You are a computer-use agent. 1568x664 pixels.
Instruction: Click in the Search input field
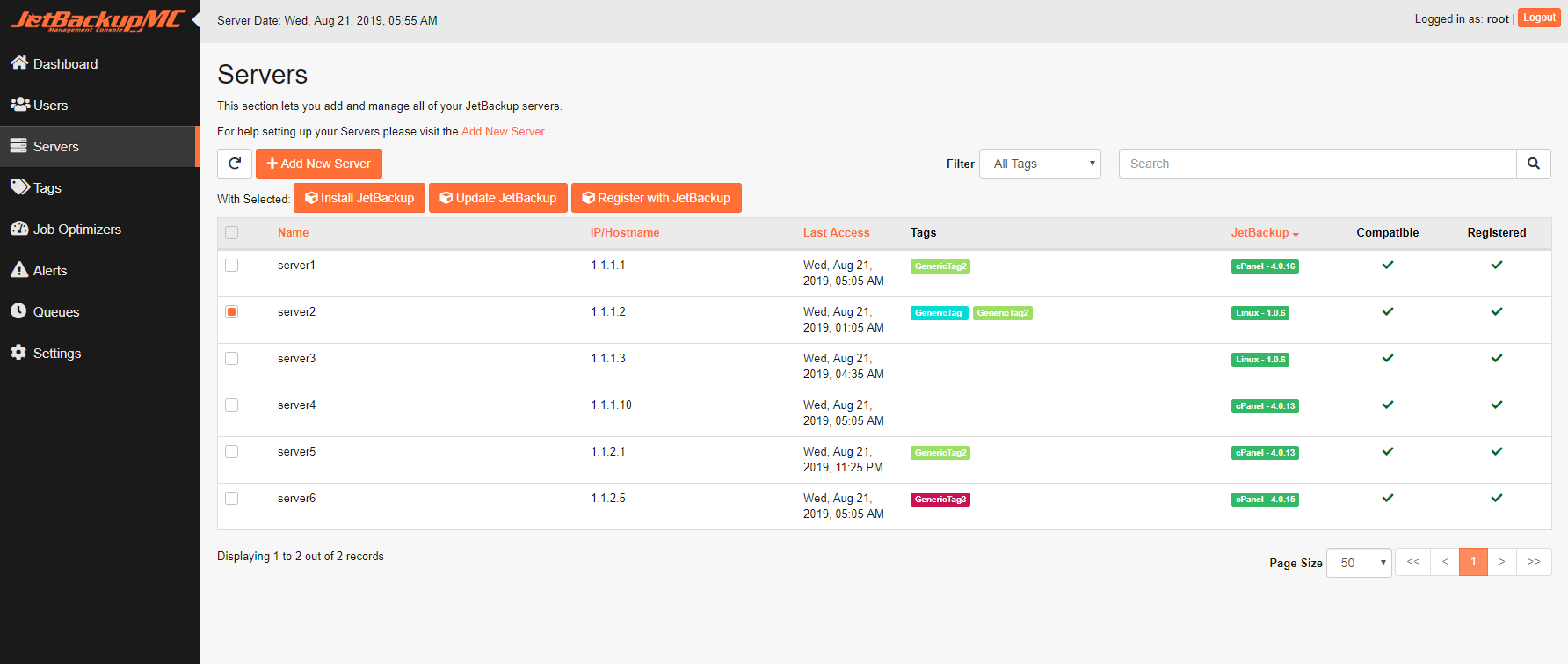(1318, 164)
